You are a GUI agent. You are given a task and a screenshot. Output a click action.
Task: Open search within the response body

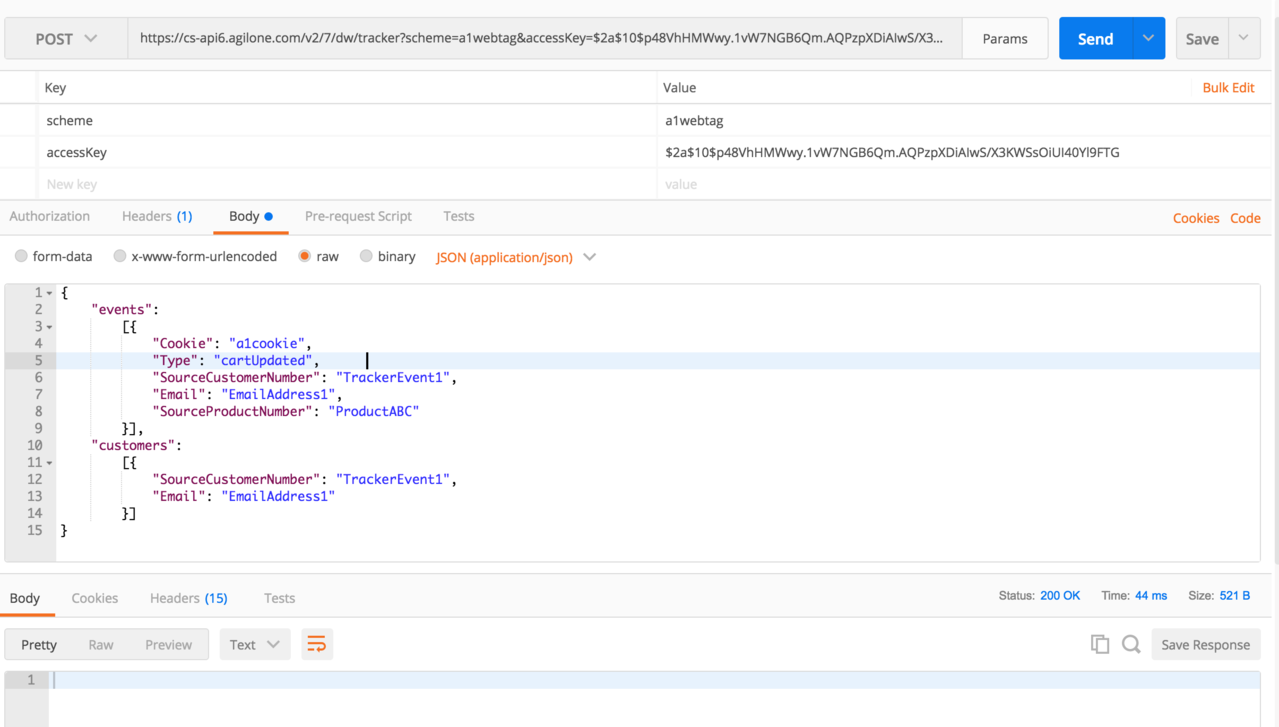click(x=1131, y=644)
